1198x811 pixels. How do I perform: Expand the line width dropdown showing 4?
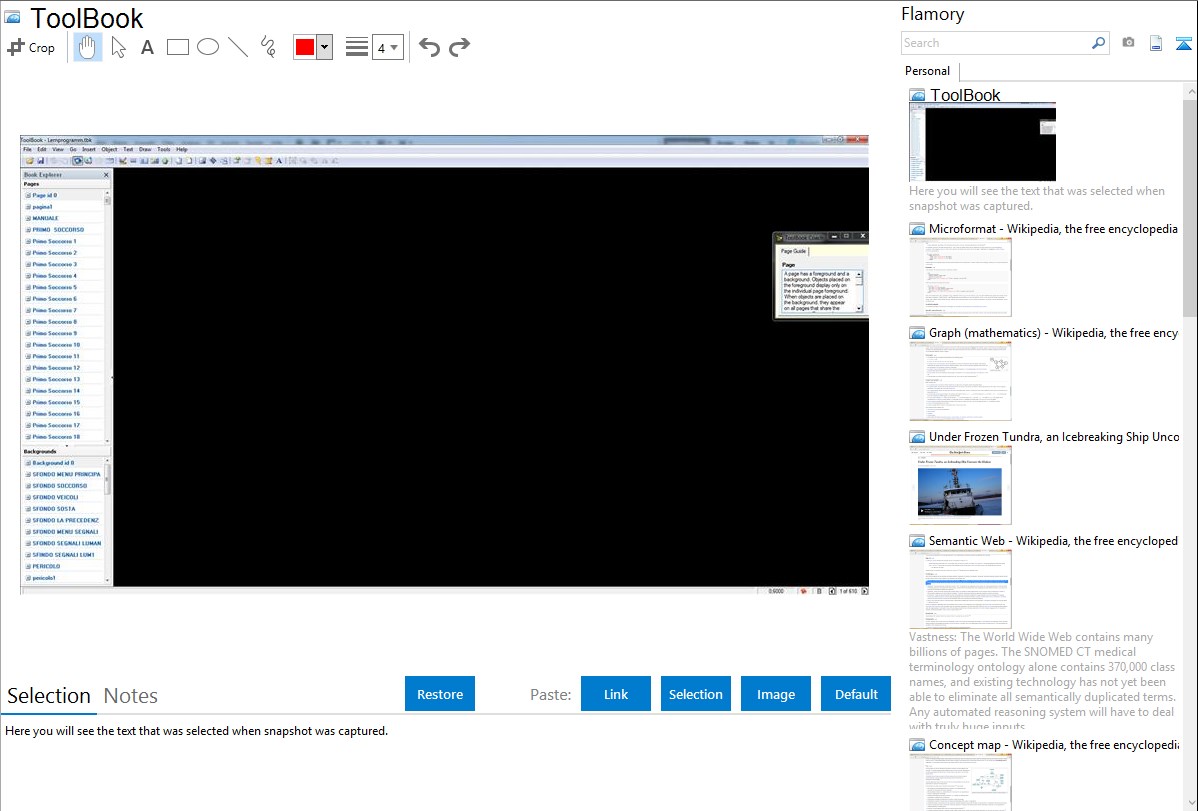click(387, 47)
